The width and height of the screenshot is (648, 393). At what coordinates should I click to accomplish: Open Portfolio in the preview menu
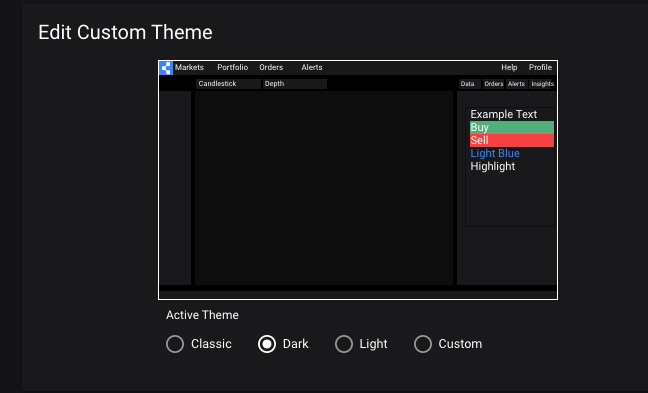tap(233, 67)
